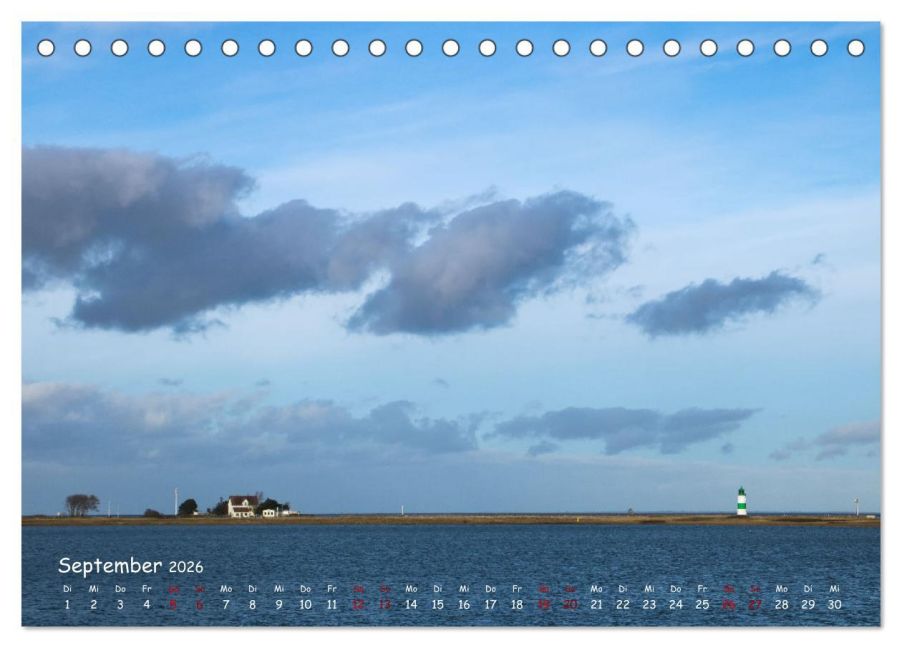Pick date 11 in the calendar row
Screen dimensions: 902x648
click(x=332, y=604)
